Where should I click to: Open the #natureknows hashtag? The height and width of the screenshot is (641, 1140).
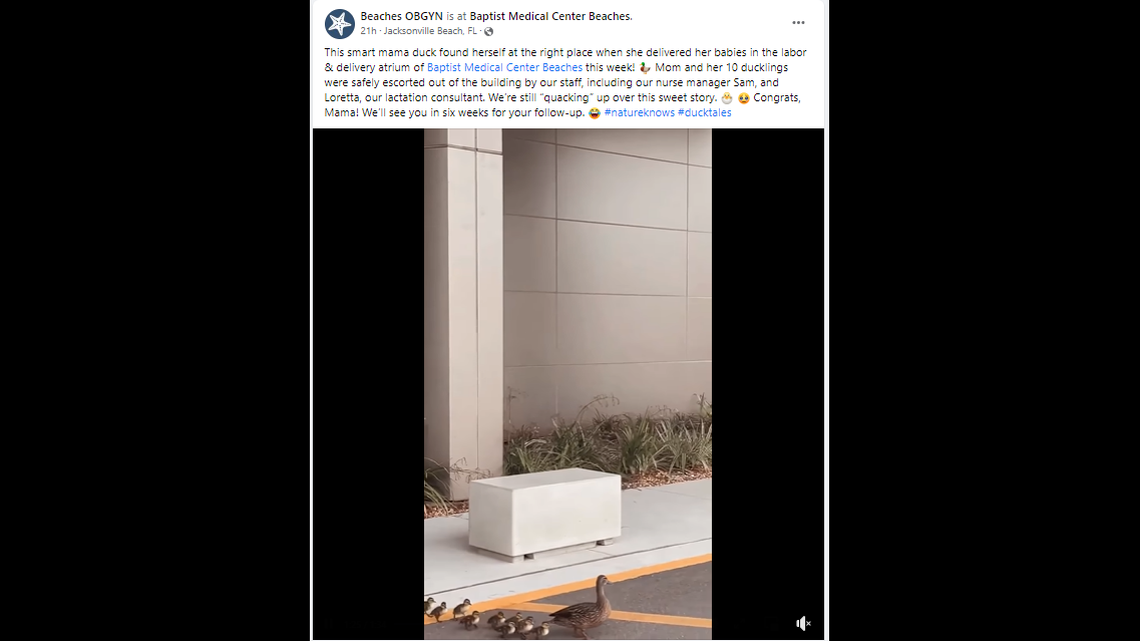coord(639,113)
